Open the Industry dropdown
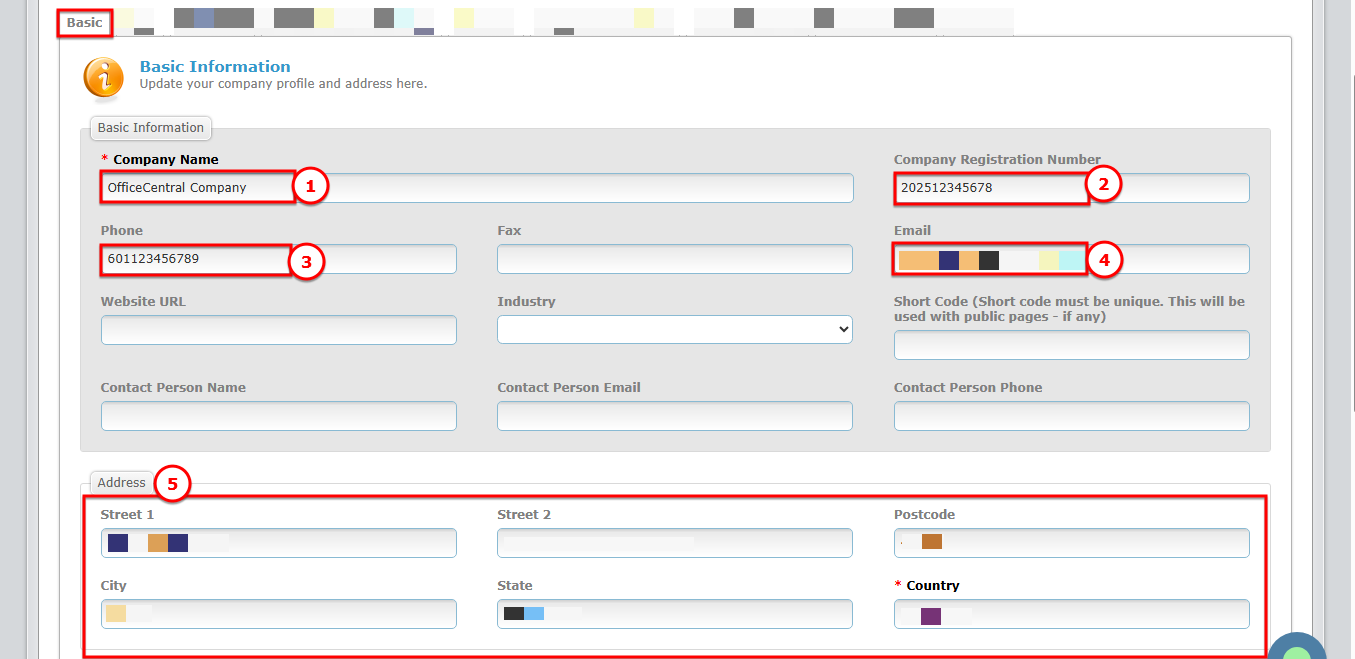1355x659 pixels. [x=675, y=330]
